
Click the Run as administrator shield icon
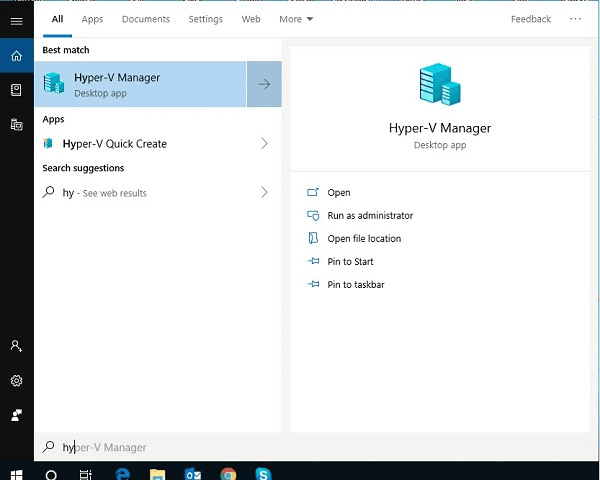tap(313, 216)
